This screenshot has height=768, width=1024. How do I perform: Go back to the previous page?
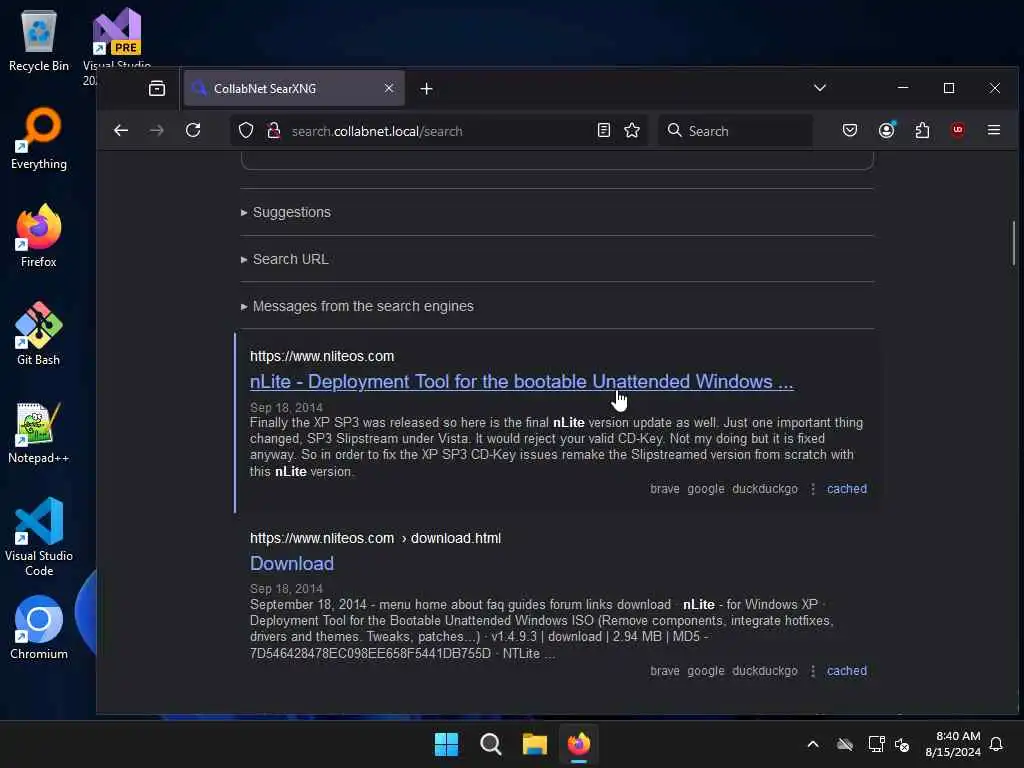121,131
